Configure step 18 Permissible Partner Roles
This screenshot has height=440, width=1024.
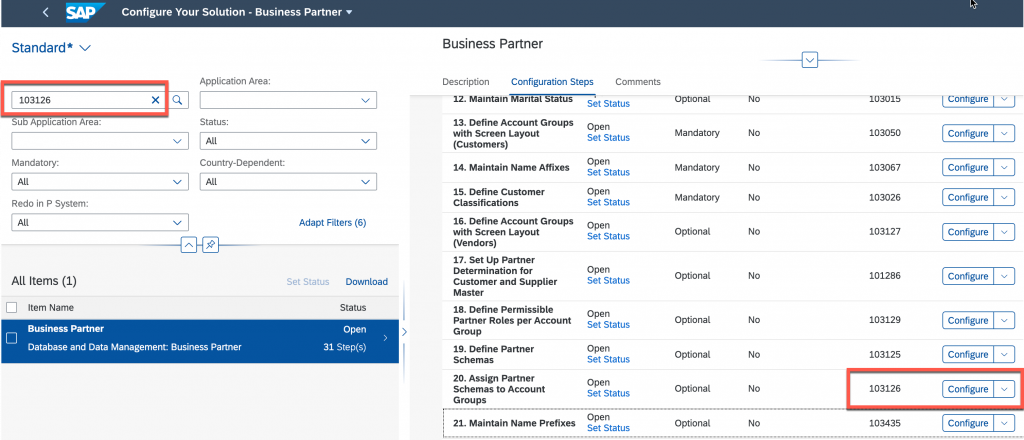[x=967, y=321]
